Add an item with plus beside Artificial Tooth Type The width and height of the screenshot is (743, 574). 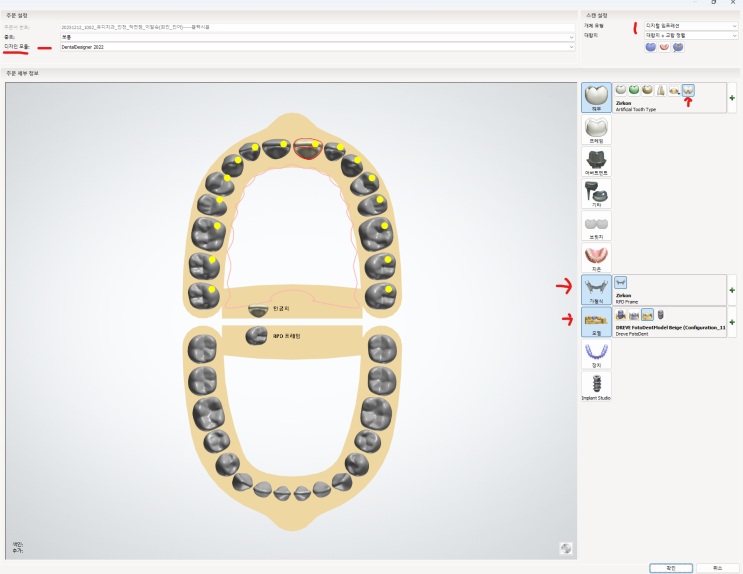[732, 98]
